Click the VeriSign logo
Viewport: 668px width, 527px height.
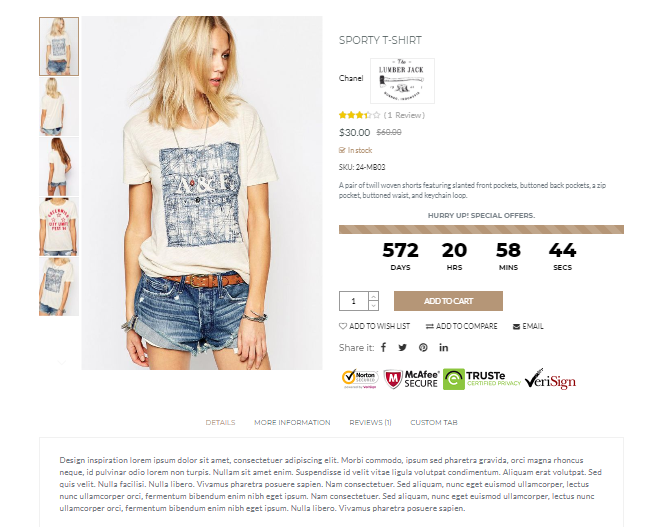(550, 379)
